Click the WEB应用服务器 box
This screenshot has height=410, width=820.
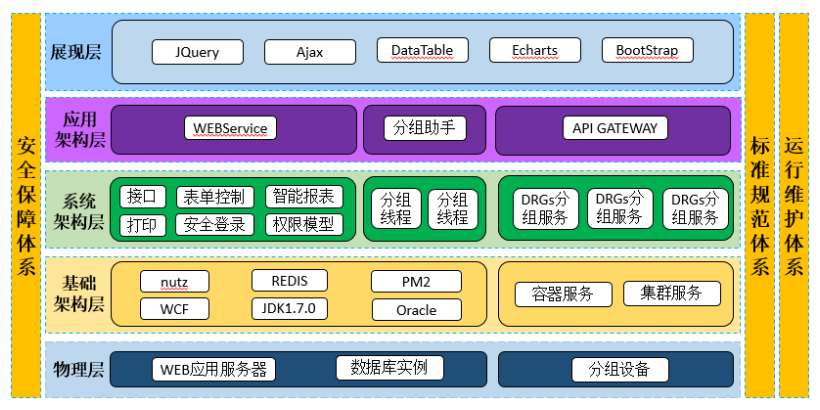point(214,369)
